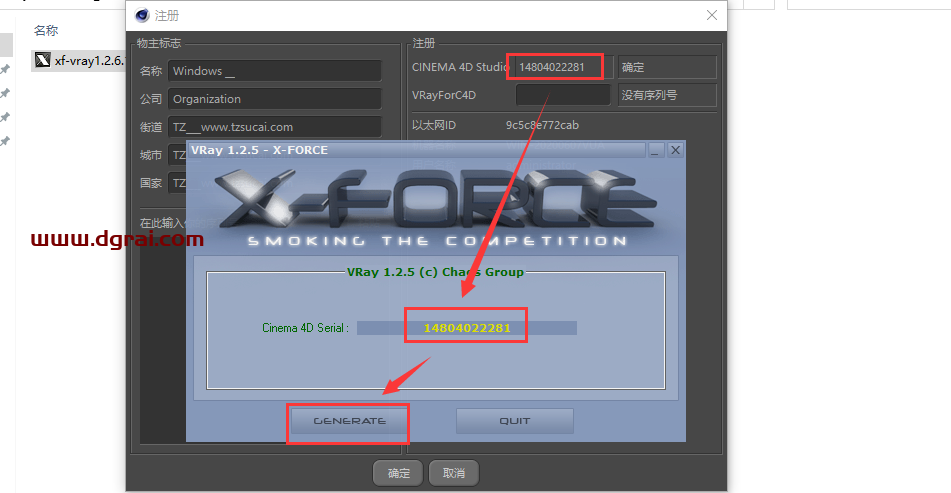Click the CINEMA 4D Studio serial number field
Viewport: 951px width, 493px height.
coord(562,67)
